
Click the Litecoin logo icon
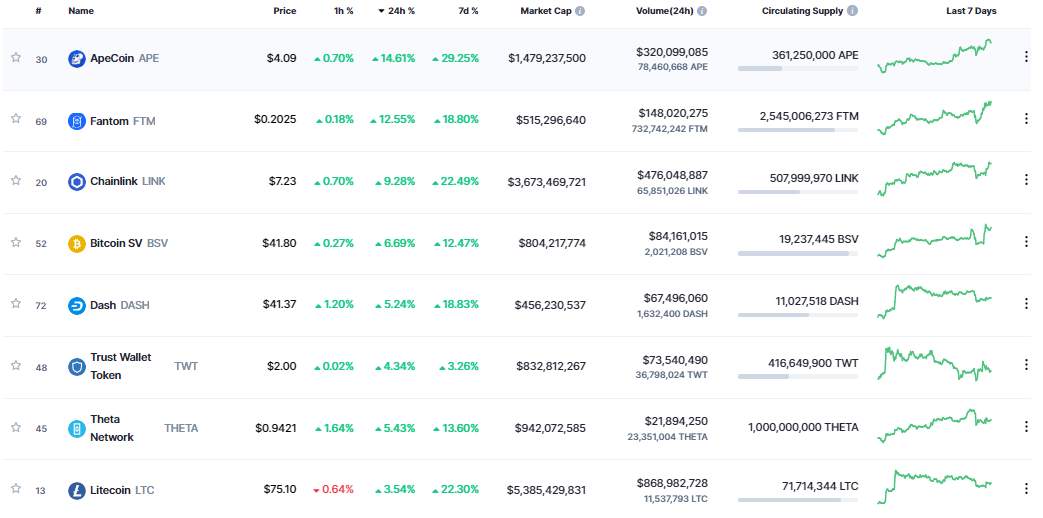tap(77, 491)
